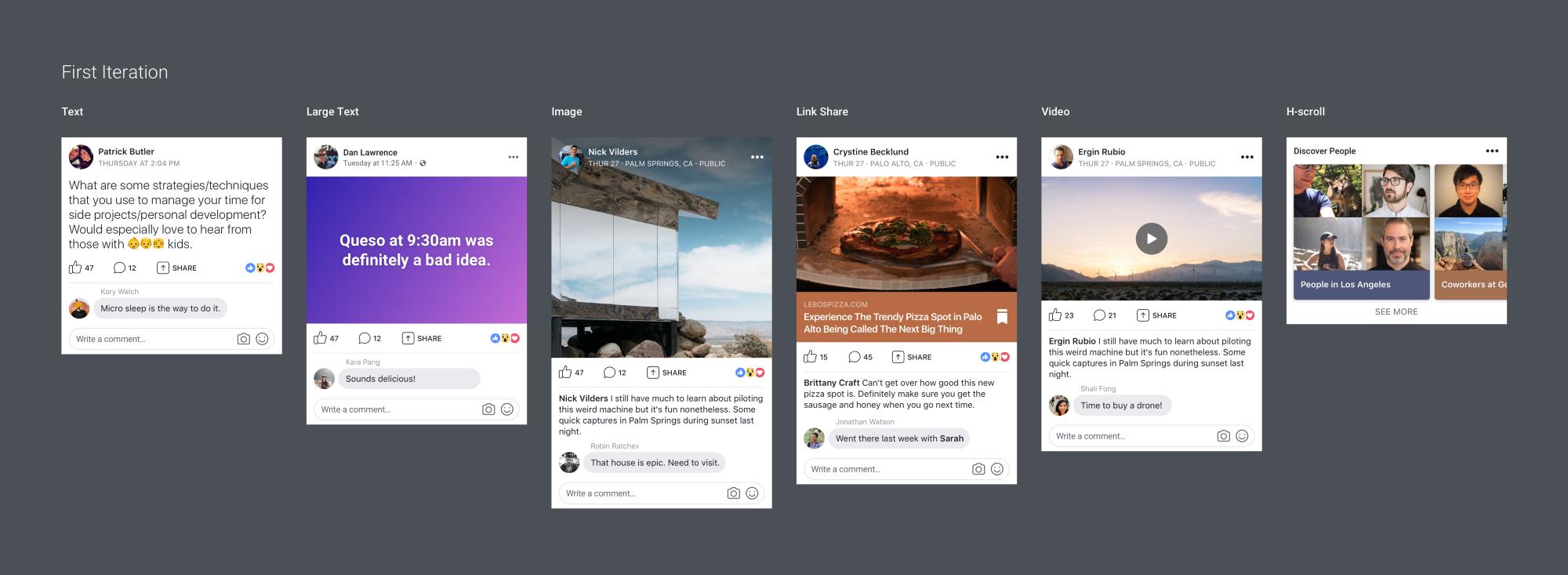Attach photo in Nick Vilders' comment box
The image size is (1568, 575).
[x=733, y=493]
